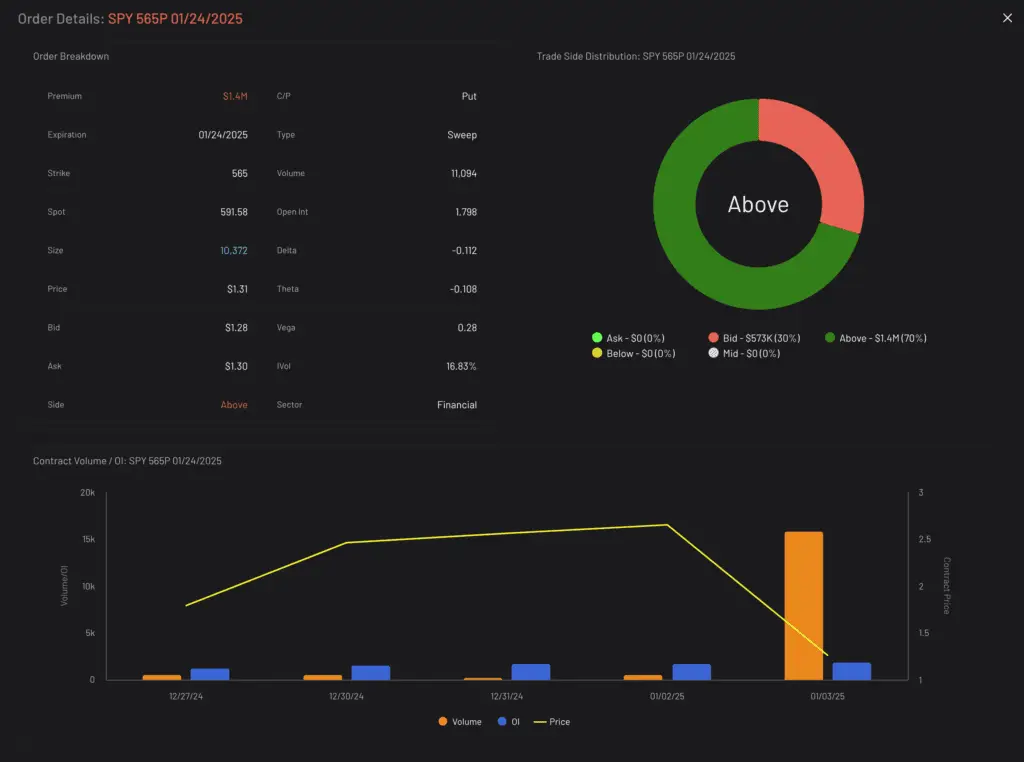Click the Theta value -0.108
1024x762 pixels.
tap(464, 289)
